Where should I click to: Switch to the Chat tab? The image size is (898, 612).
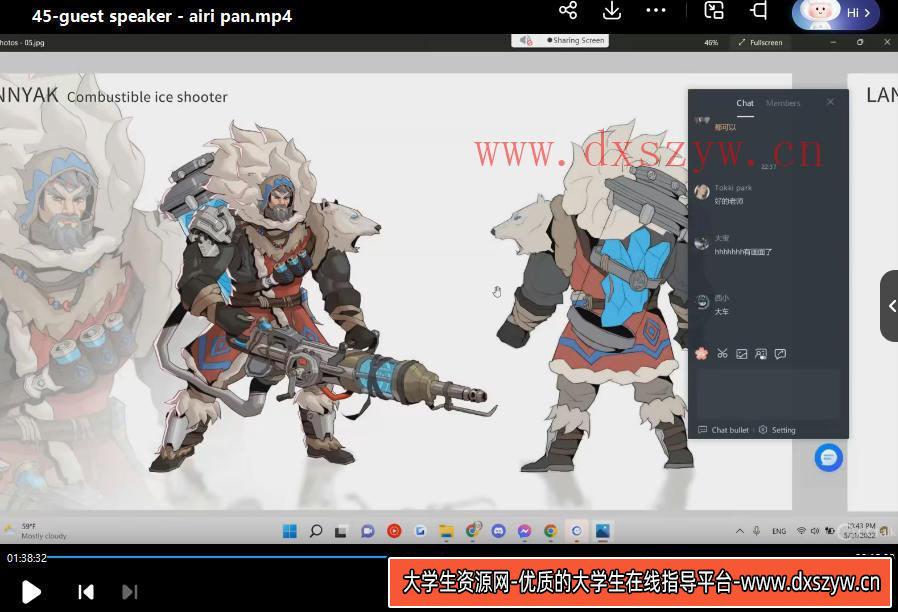click(x=745, y=104)
